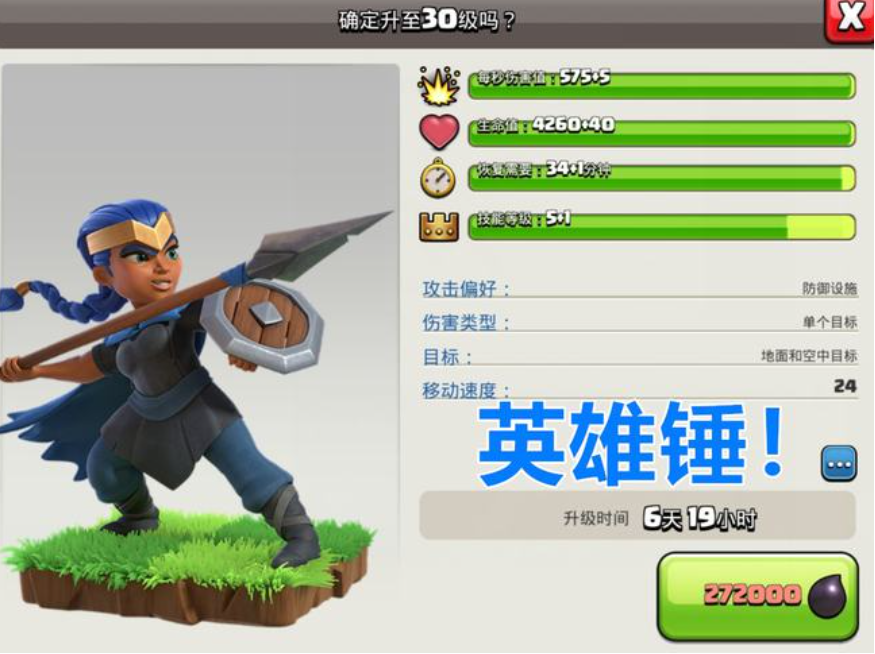Image resolution: width=875 pixels, height=654 pixels.
Task: Click the hitpoints 4260+40 bar
Action: [661, 133]
